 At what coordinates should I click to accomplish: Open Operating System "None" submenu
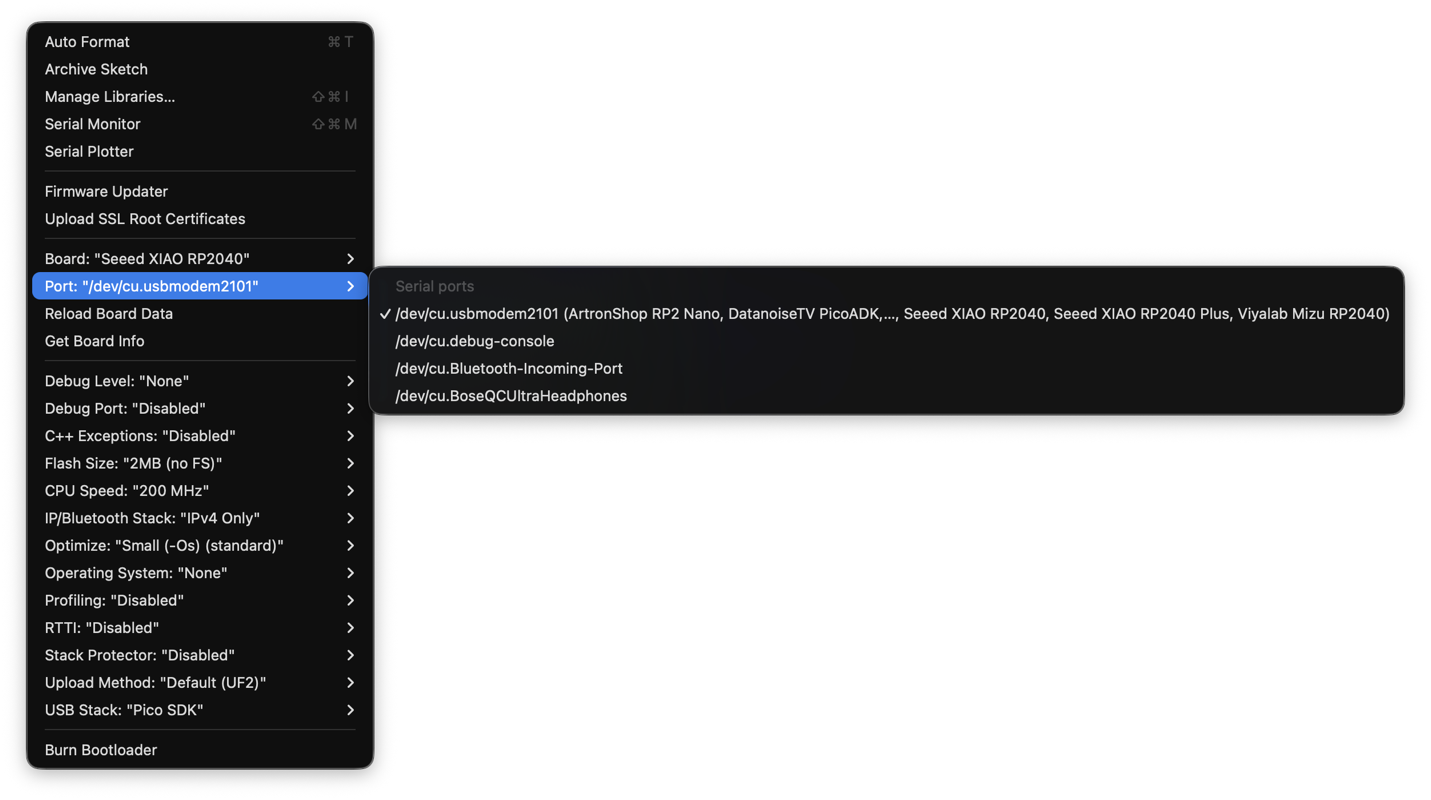pyautogui.click(x=200, y=573)
